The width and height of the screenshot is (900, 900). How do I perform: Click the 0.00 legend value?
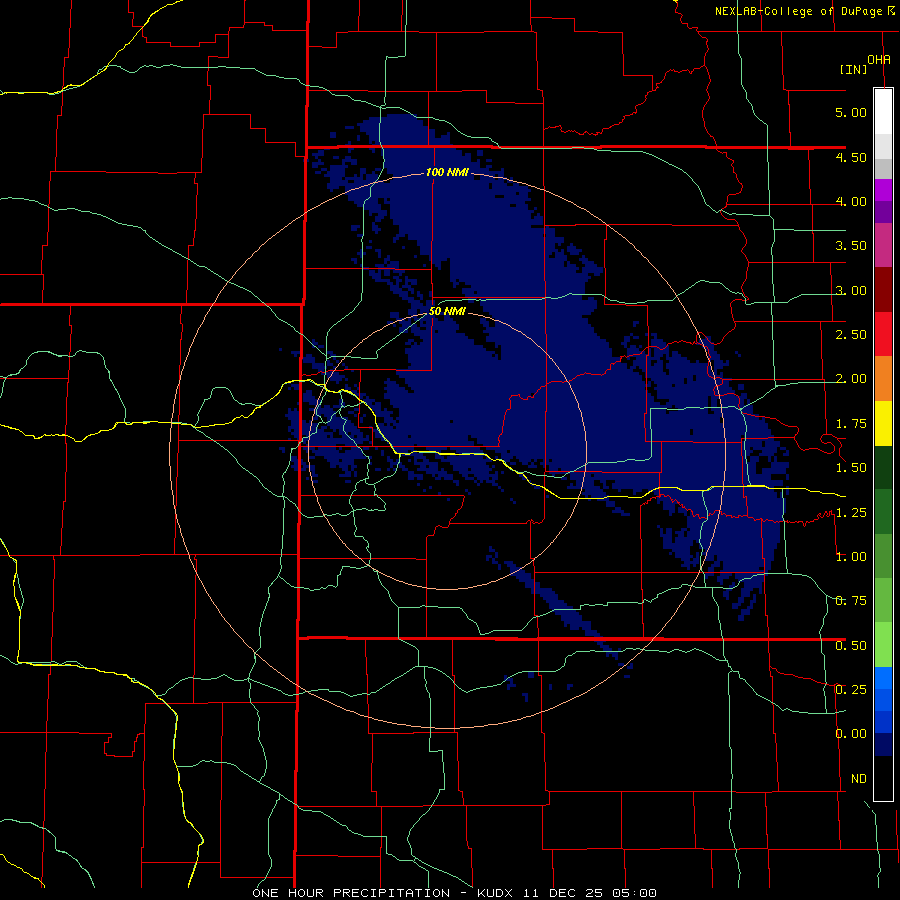[851, 734]
